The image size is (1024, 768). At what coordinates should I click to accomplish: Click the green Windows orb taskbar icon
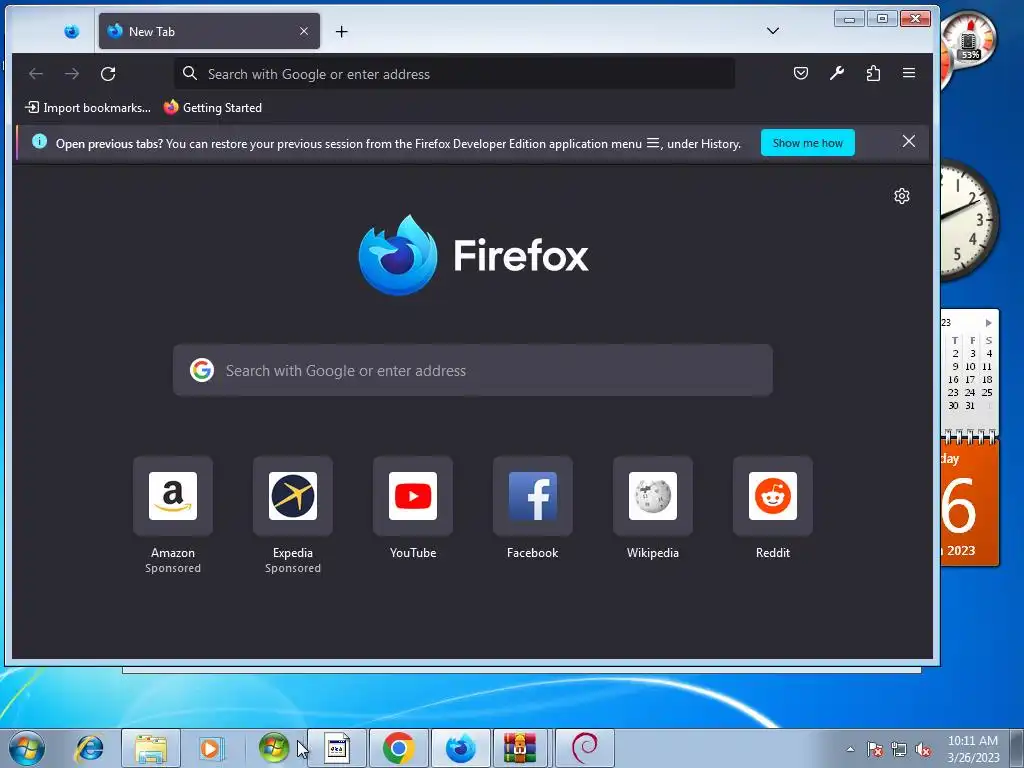click(274, 748)
